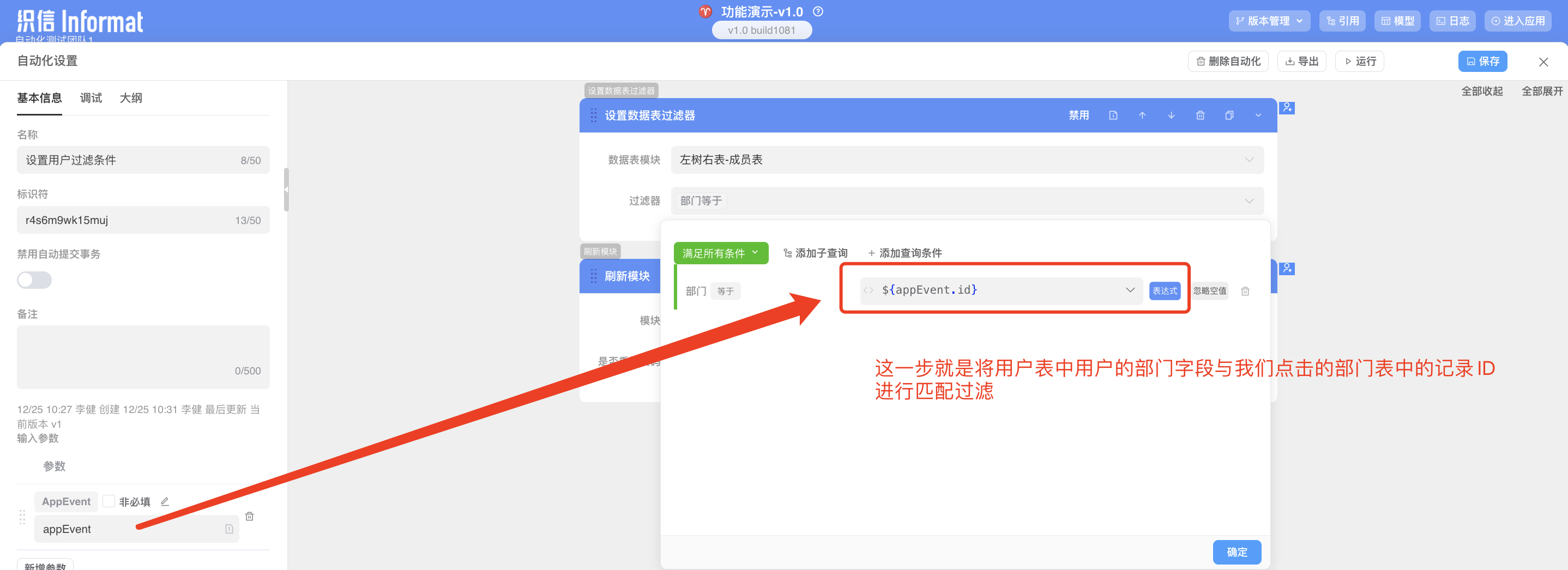Click the move-down arrow in filter step header
The height and width of the screenshot is (570, 1568).
tap(1171, 116)
